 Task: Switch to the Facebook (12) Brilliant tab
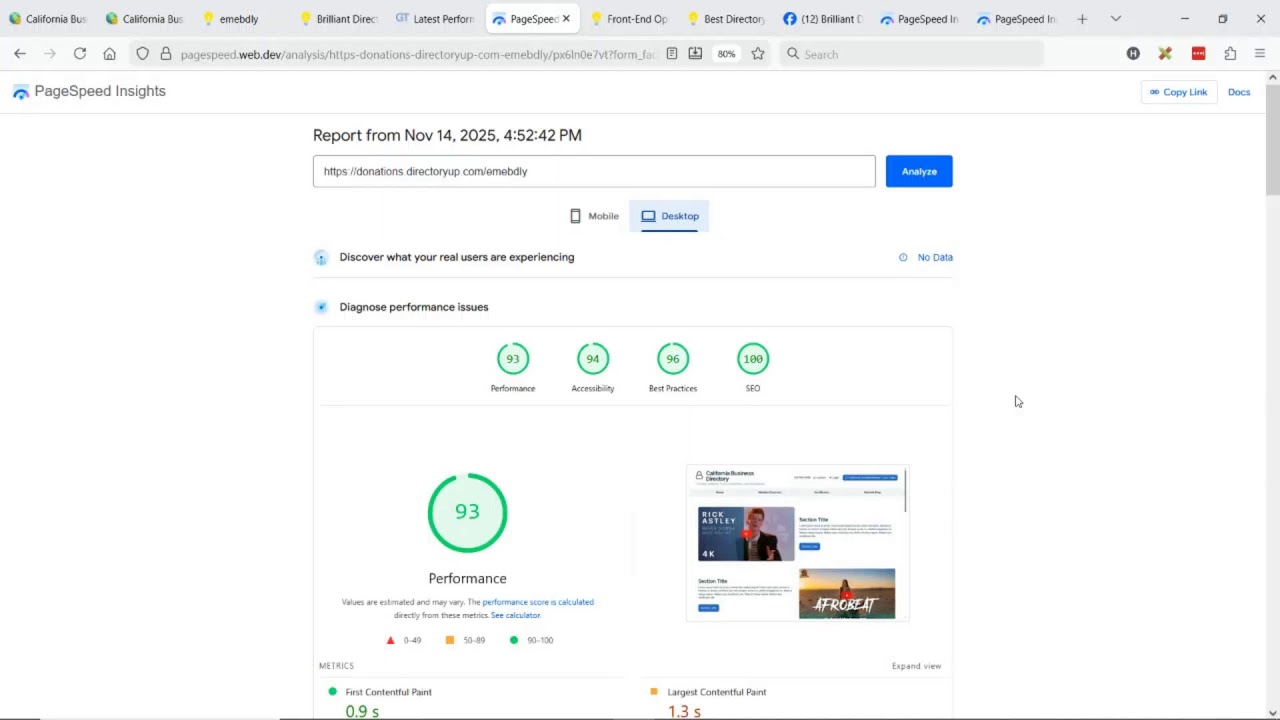(x=823, y=19)
